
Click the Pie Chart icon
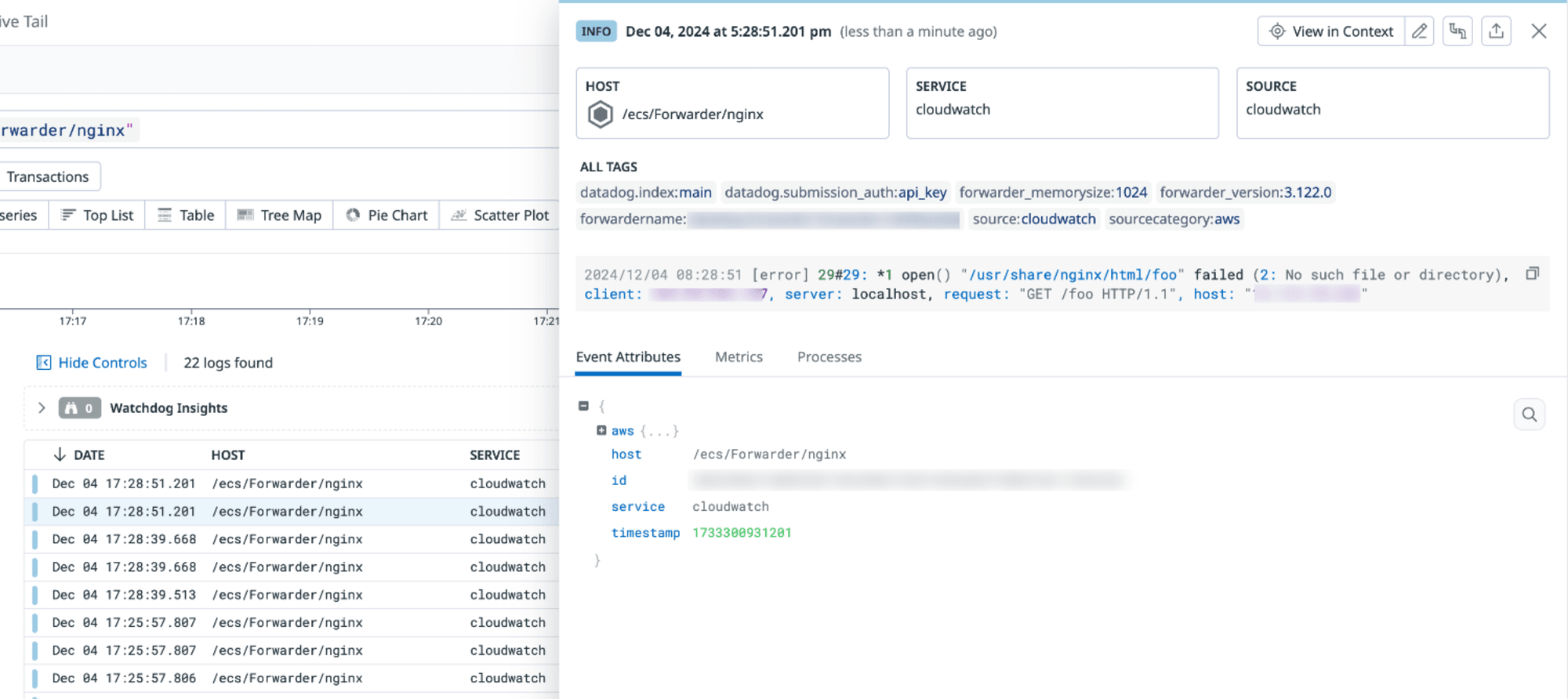pos(354,215)
